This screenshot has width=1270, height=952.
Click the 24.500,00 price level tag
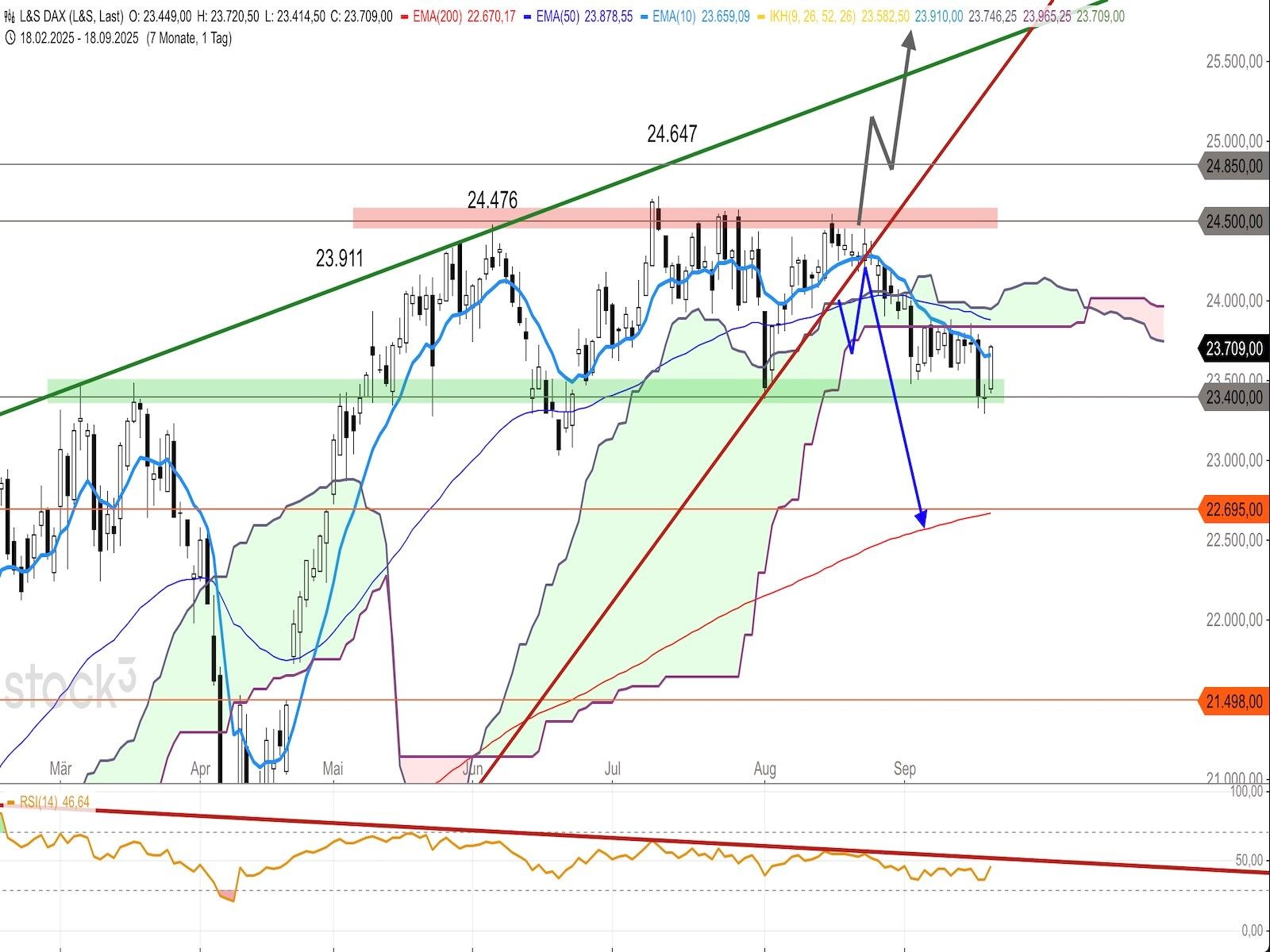(1233, 222)
